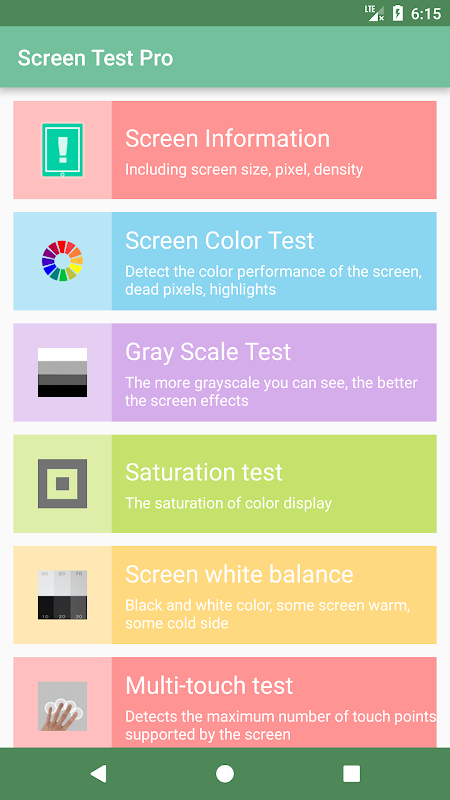Tap the saturation concentric squares icon

pyautogui.click(x=62, y=484)
